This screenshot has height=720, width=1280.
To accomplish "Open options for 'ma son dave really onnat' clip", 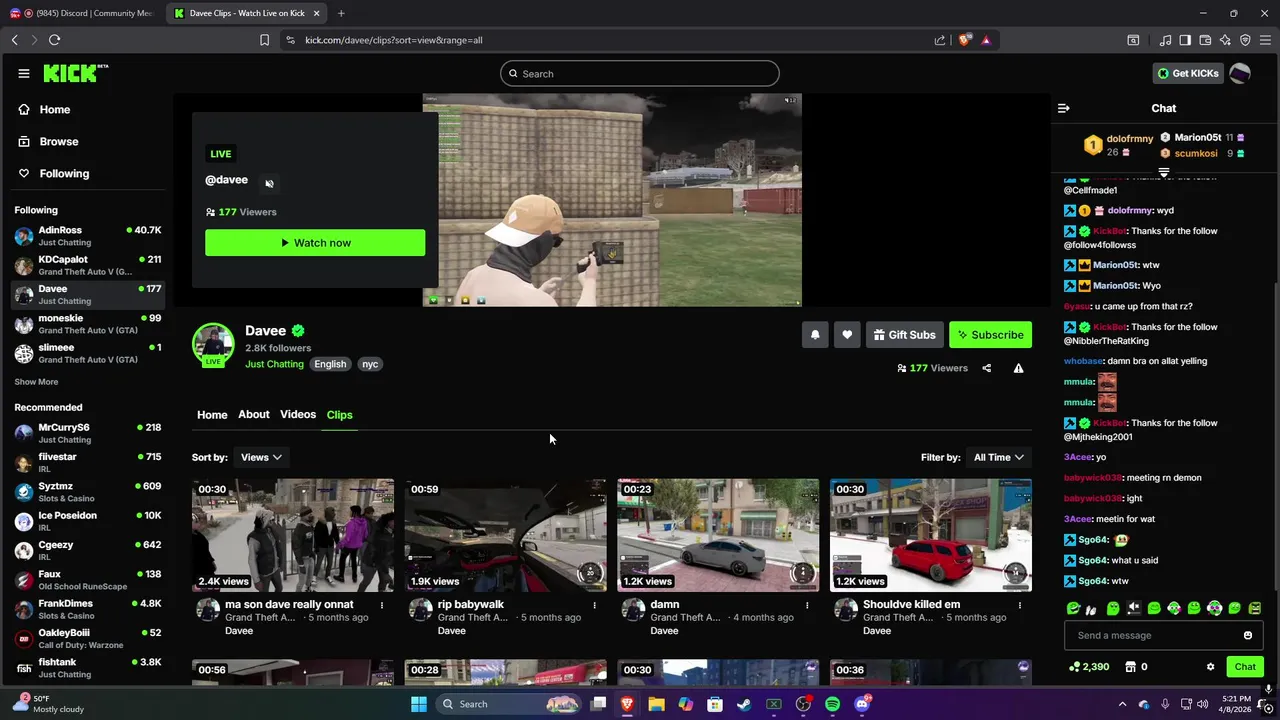I will point(381,605).
